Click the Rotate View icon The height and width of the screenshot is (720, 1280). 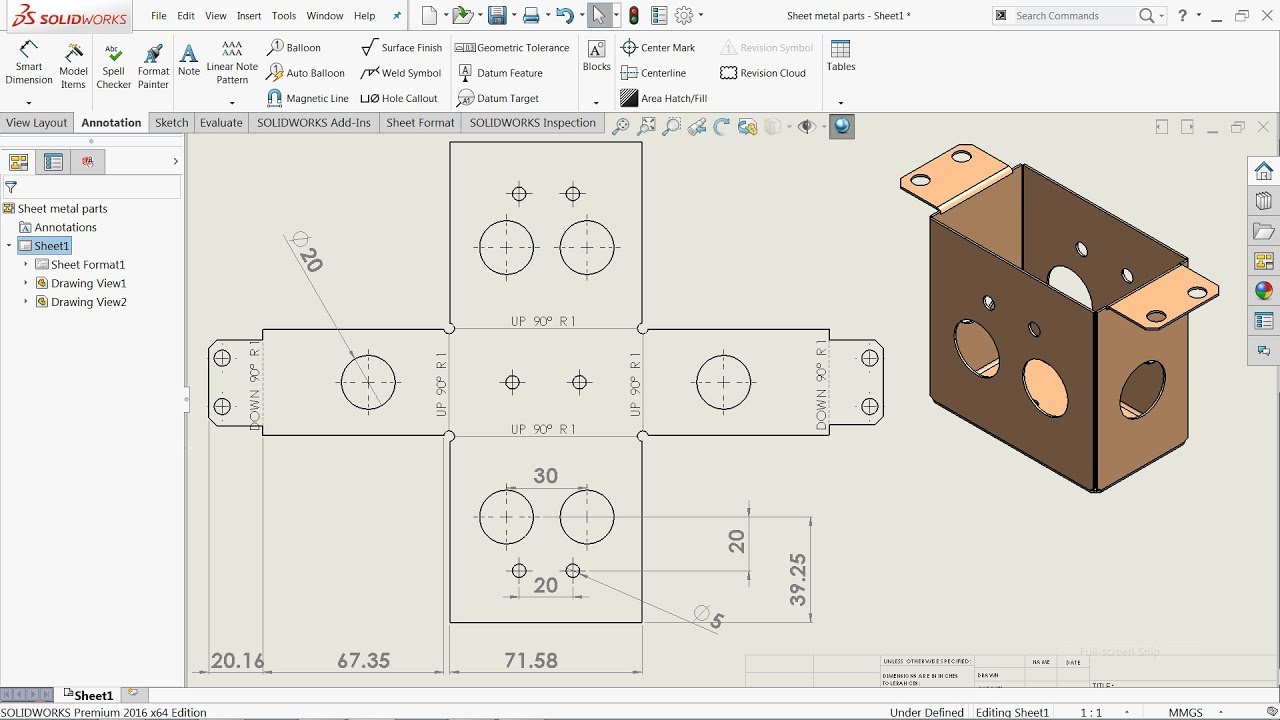click(x=720, y=126)
